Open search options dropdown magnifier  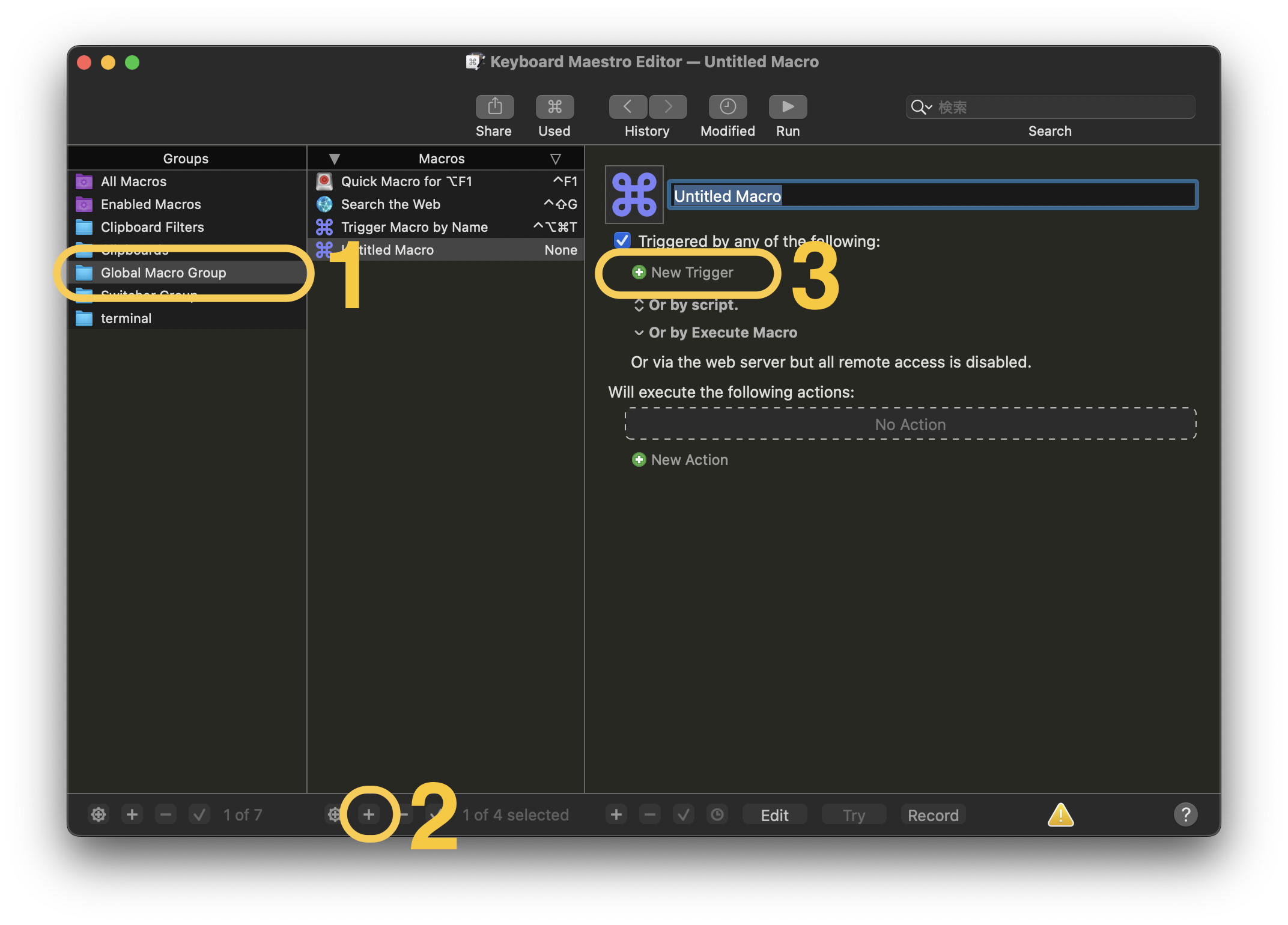click(921, 108)
